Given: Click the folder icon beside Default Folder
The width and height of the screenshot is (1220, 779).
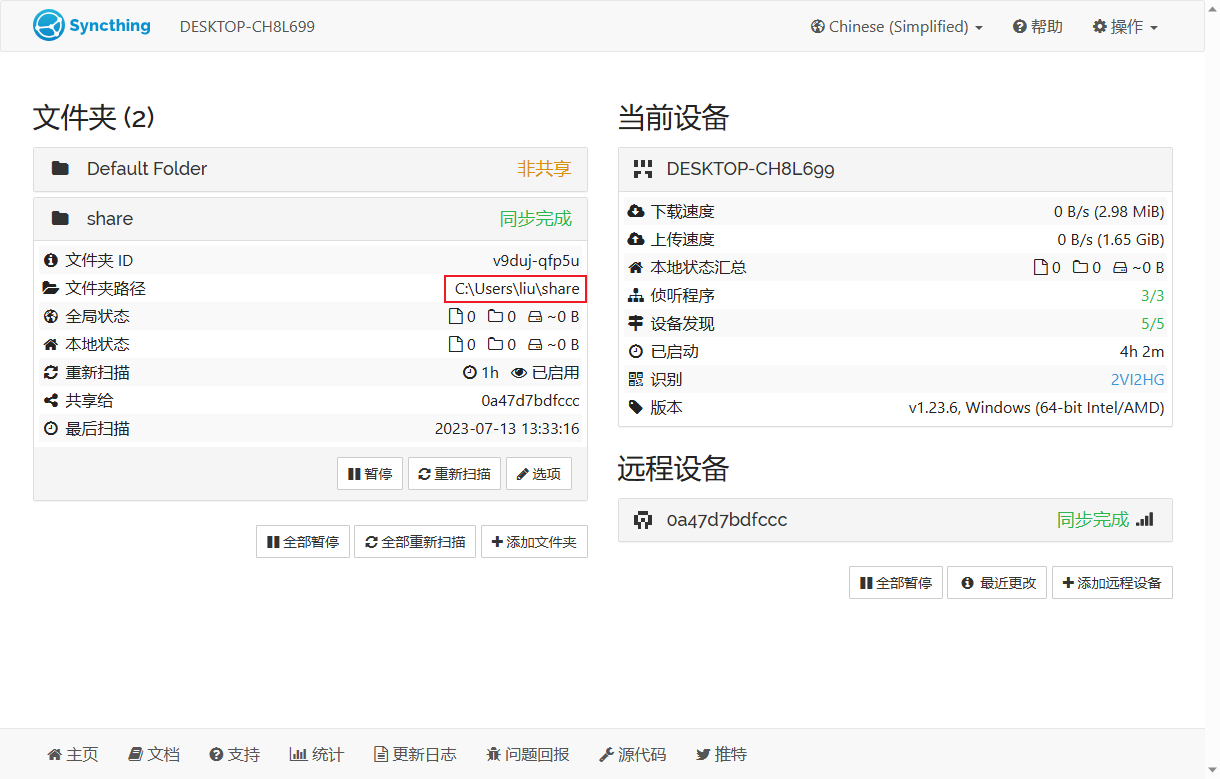Looking at the screenshot, I should click(60, 169).
